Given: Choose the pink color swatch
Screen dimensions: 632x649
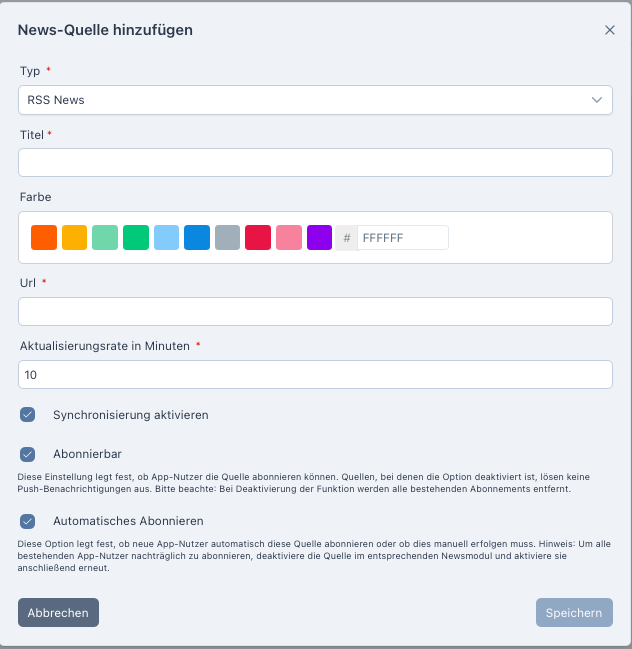Looking at the screenshot, I should (x=289, y=237).
